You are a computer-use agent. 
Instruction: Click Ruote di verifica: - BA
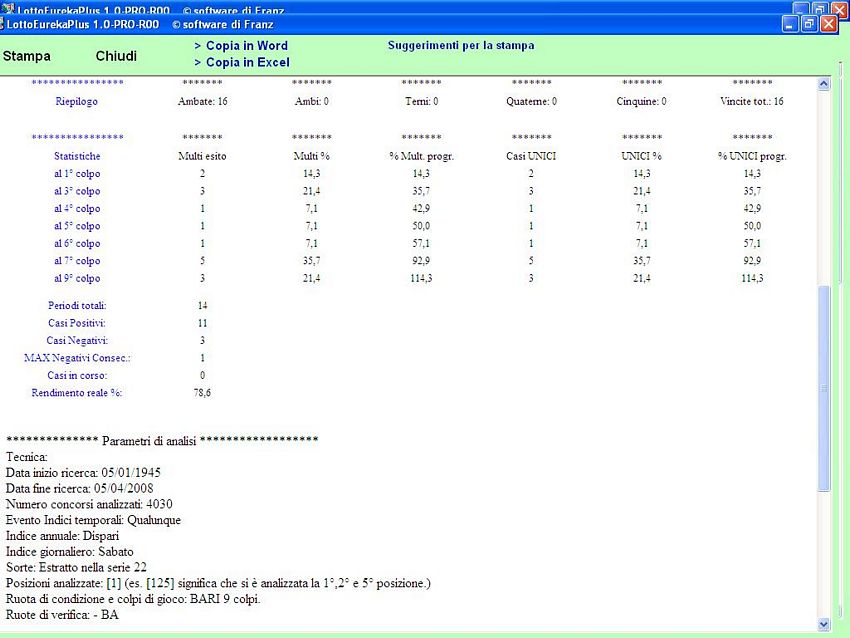(x=62, y=615)
